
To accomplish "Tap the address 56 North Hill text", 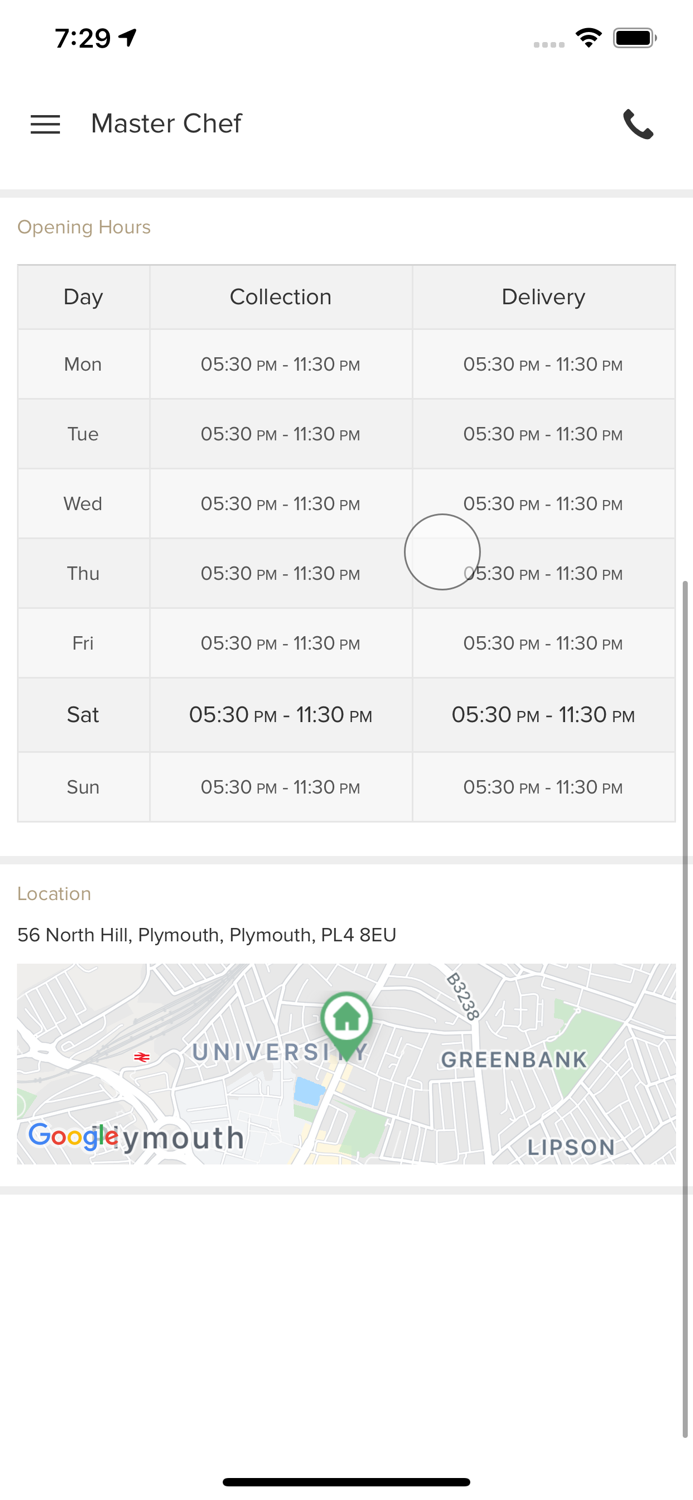I will tap(206, 935).
